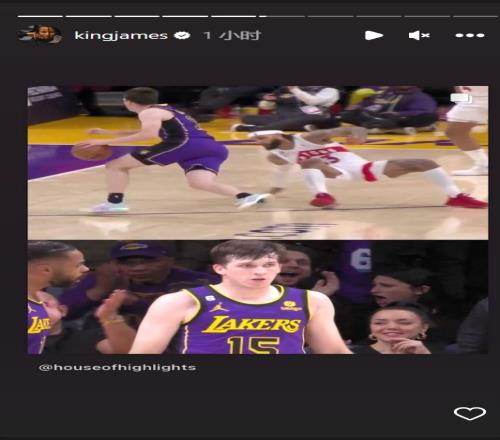Unmute the story sound
Viewport: 500px width, 440px height.
(x=419, y=35)
